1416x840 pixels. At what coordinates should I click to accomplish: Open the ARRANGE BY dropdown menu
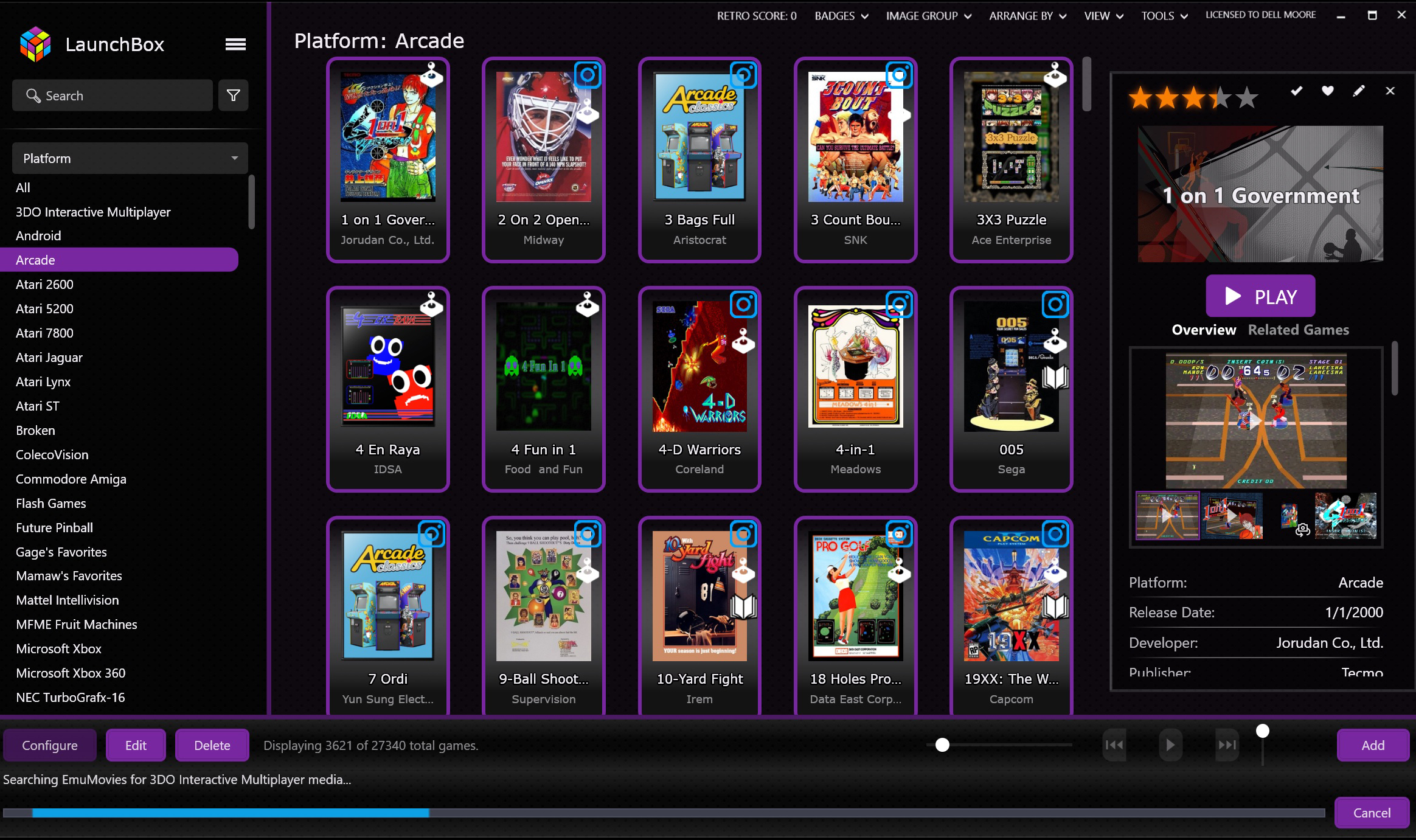point(1027,16)
